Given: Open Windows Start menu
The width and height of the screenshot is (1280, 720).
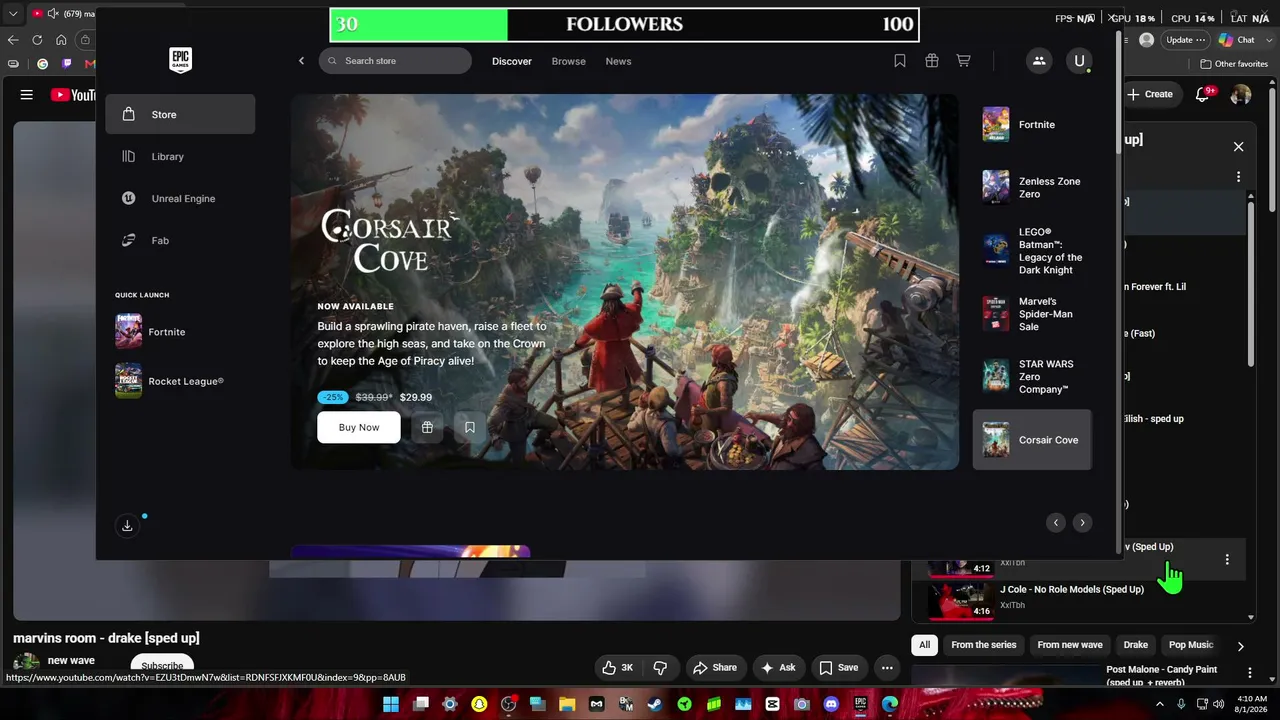Looking at the screenshot, I should pyautogui.click(x=390, y=704).
